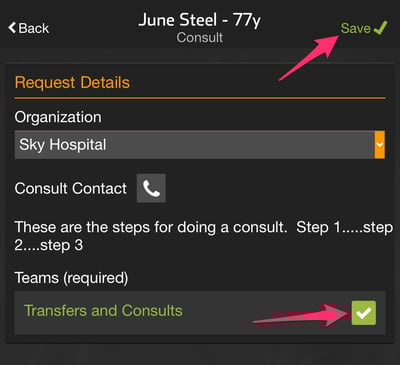Uncheck the Transfers and Consults checkbox

(x=364, y=313)
